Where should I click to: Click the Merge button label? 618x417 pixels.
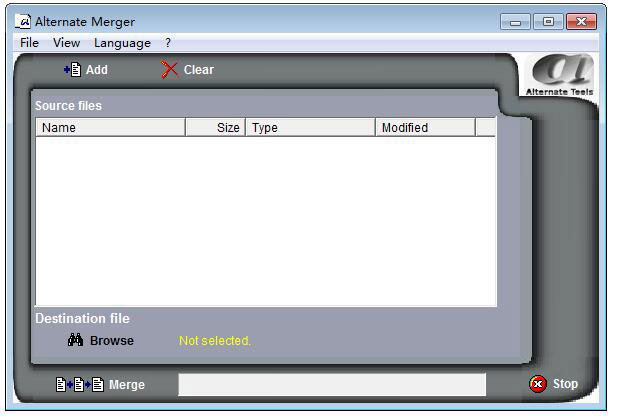tap(127, 385)
